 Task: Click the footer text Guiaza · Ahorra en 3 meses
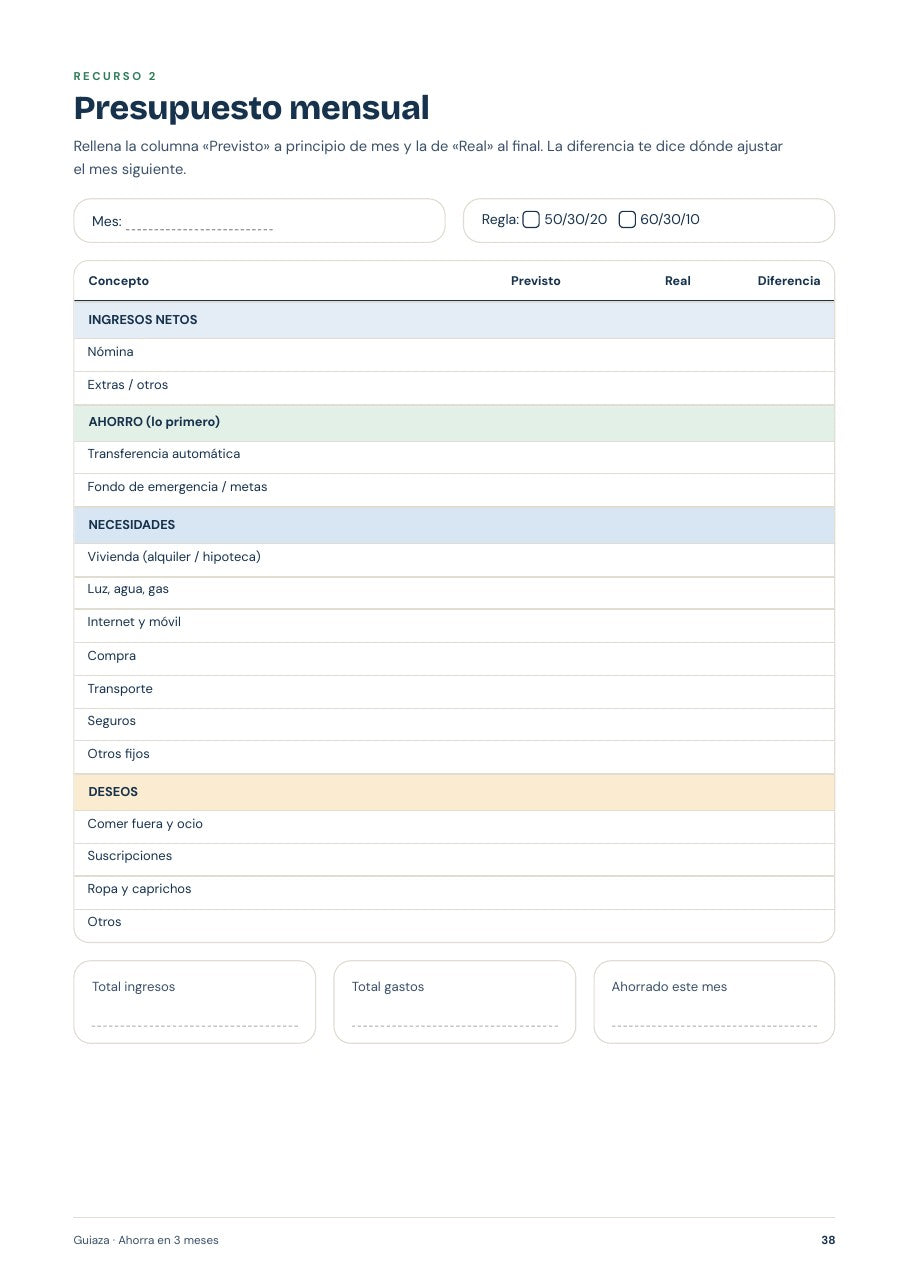[x=146, y=1241]
